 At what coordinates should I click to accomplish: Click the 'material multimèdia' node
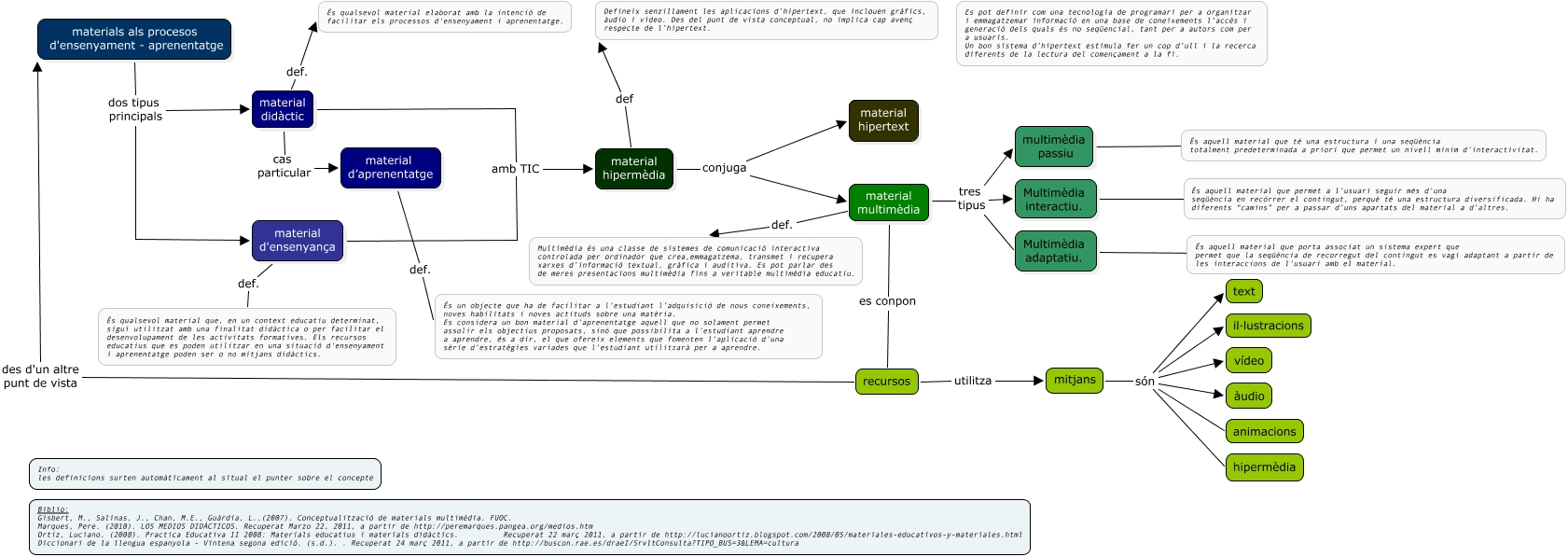click(x=888, y=202)
